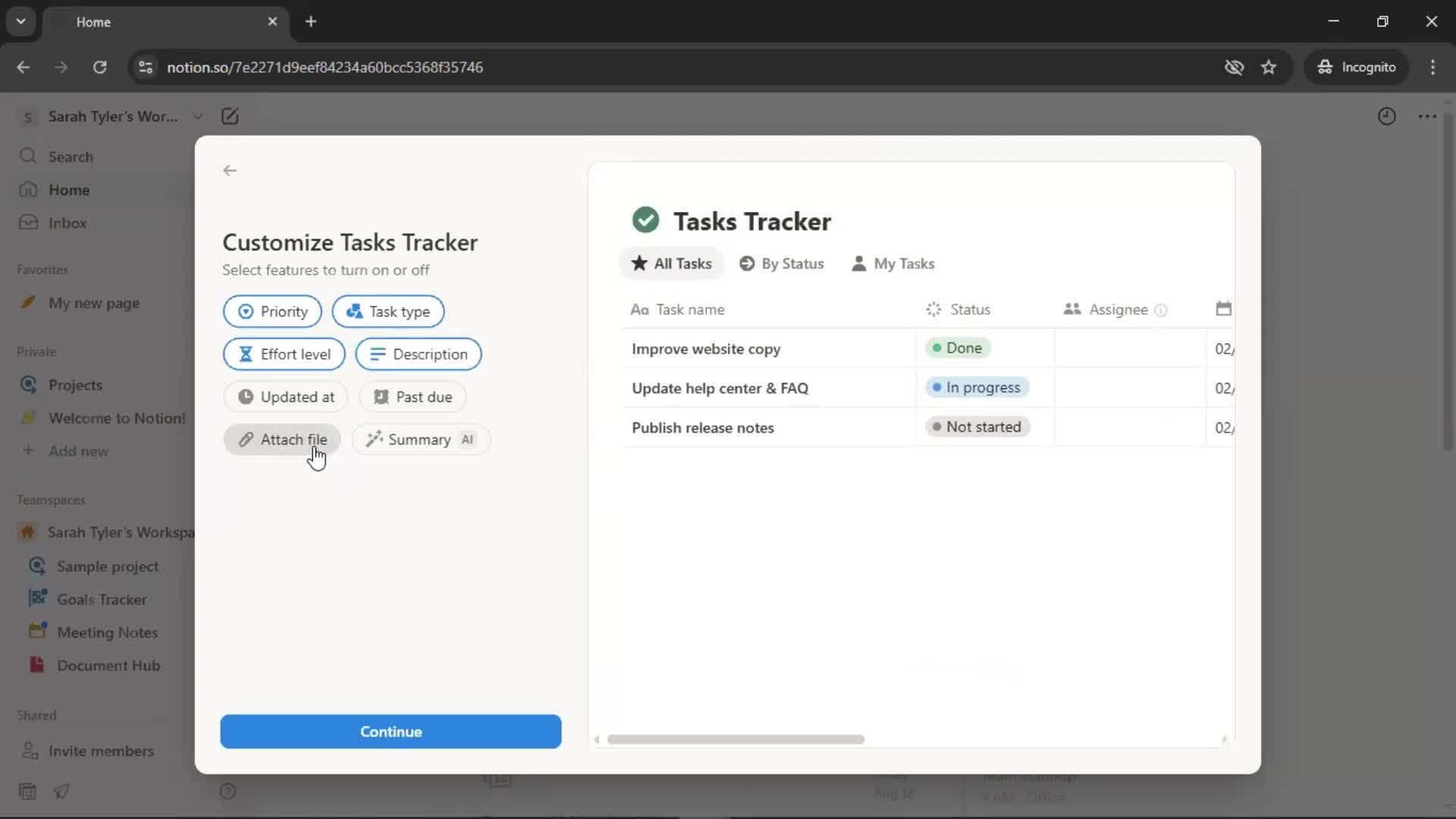Enable the Updated at feature chip
The height and width of the screenshot is (819, 1456).
coord(285,397)
